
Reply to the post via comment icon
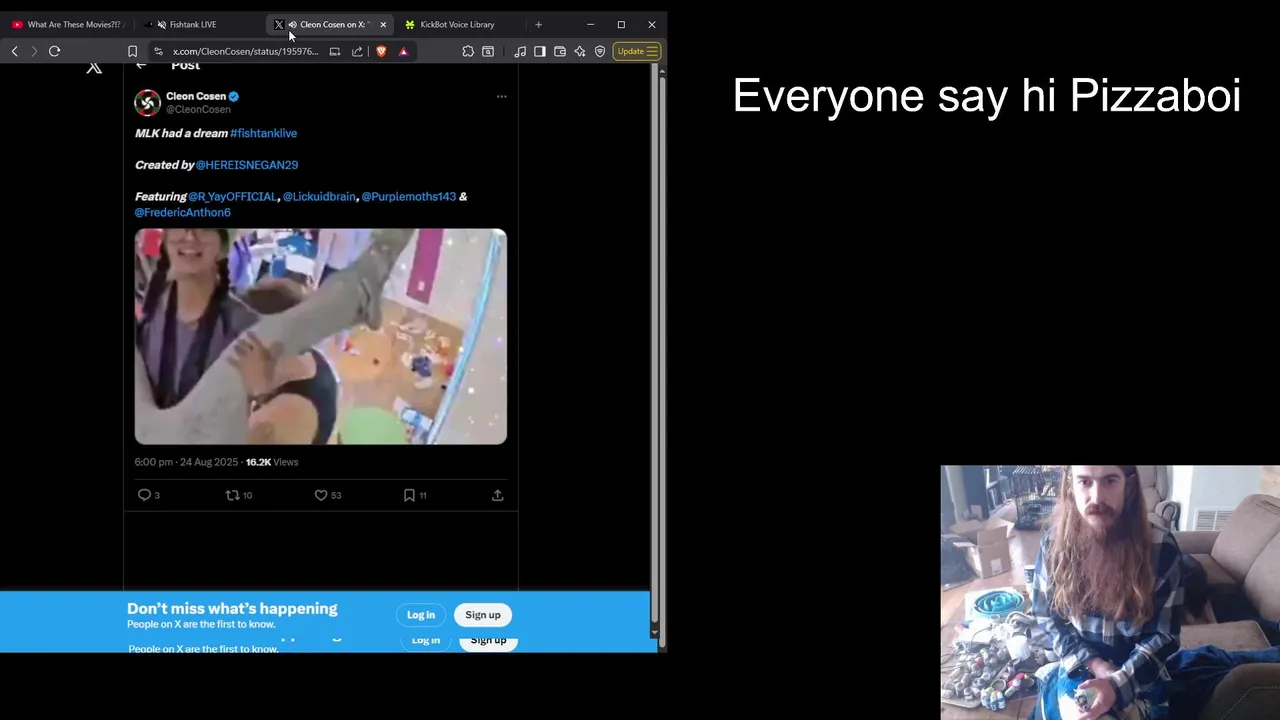point(145,495)
